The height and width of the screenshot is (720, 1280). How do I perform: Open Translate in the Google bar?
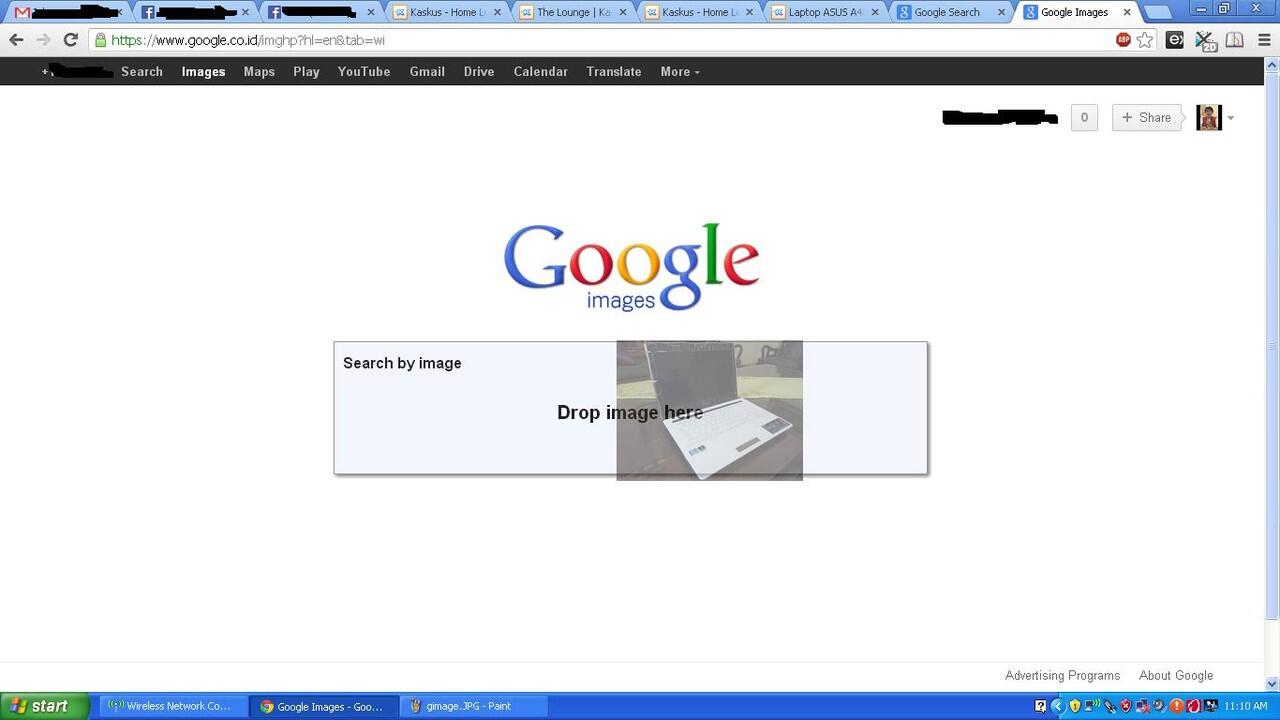[614, 72]
